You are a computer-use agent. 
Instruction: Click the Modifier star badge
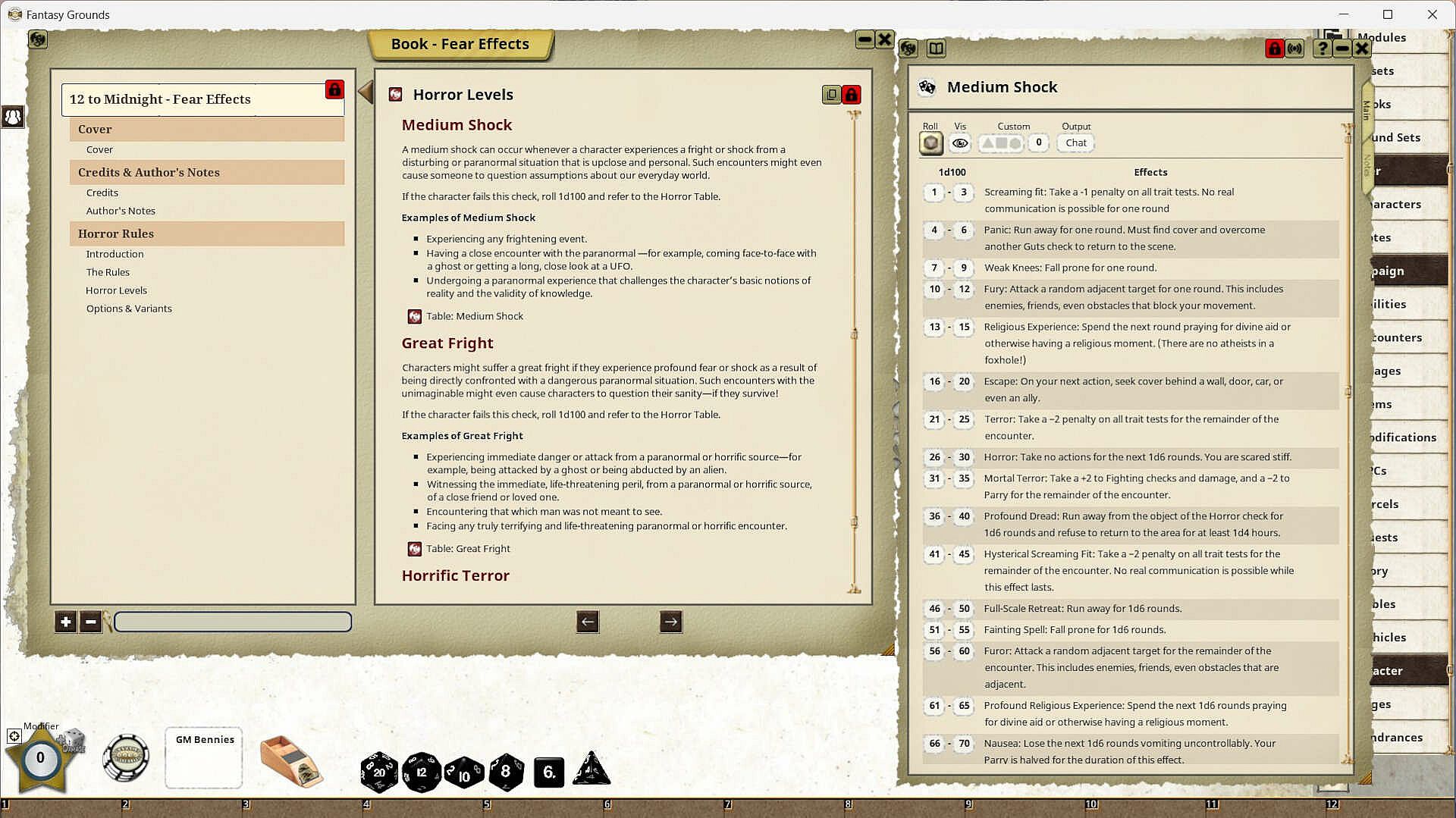tap(40, 758)
